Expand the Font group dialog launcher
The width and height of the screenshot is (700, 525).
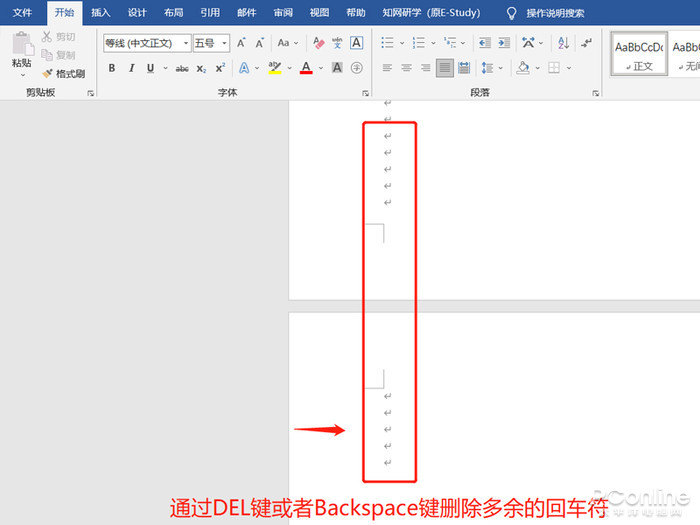click(x=365, y=92)
